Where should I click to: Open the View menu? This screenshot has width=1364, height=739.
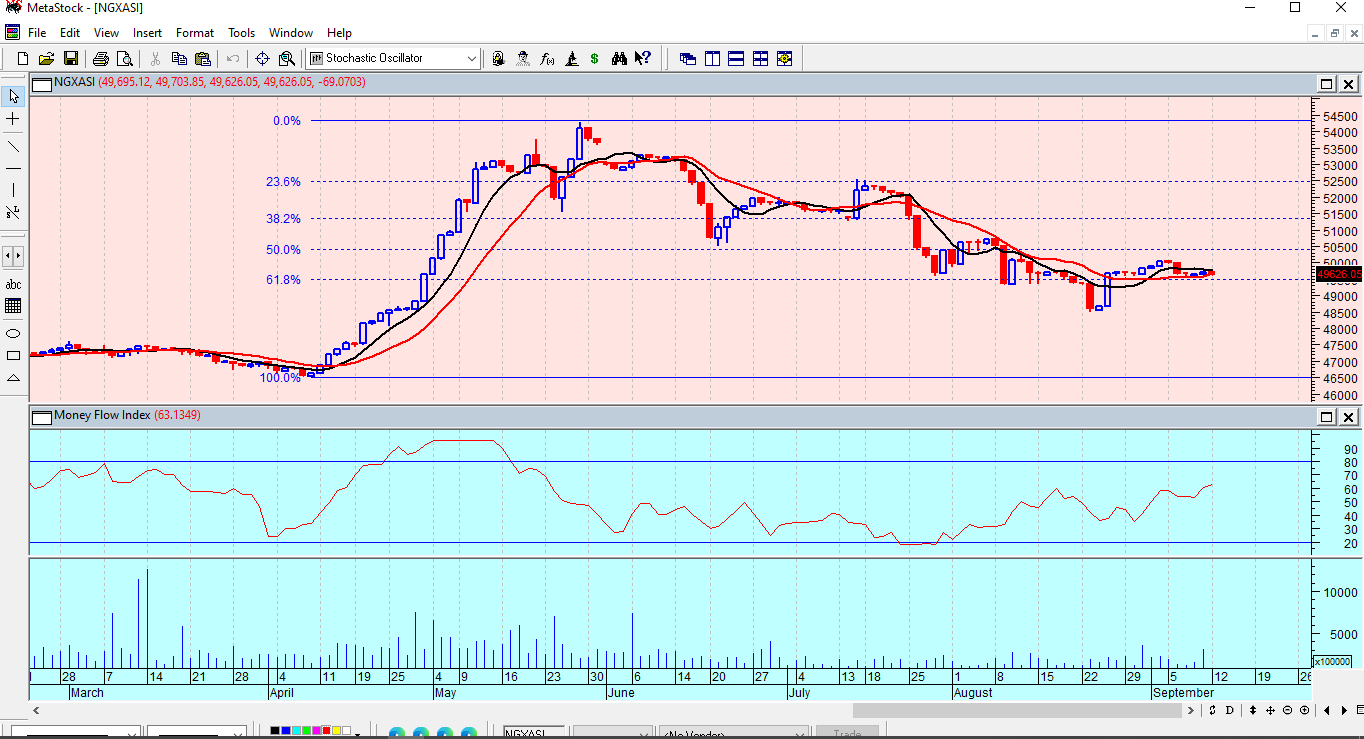pyautogui.click(x=106, y=33)
